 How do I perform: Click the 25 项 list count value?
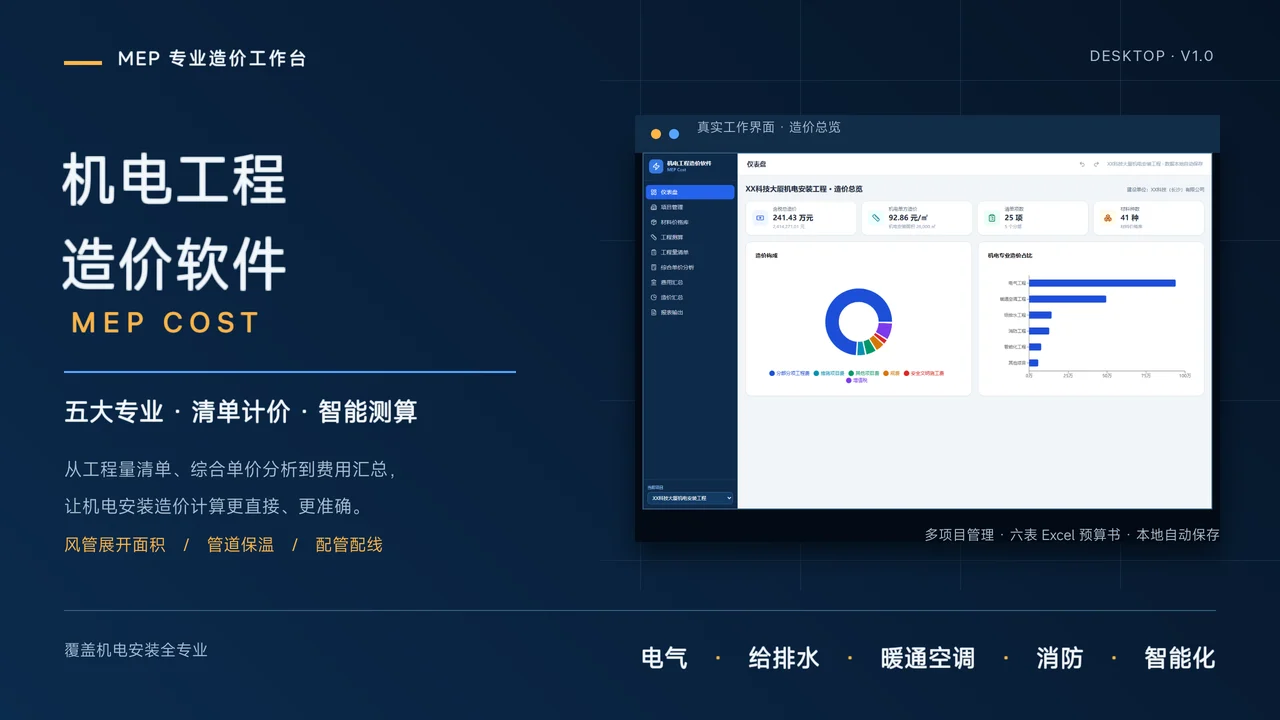pyautogui.click(x=1014, y=217)
